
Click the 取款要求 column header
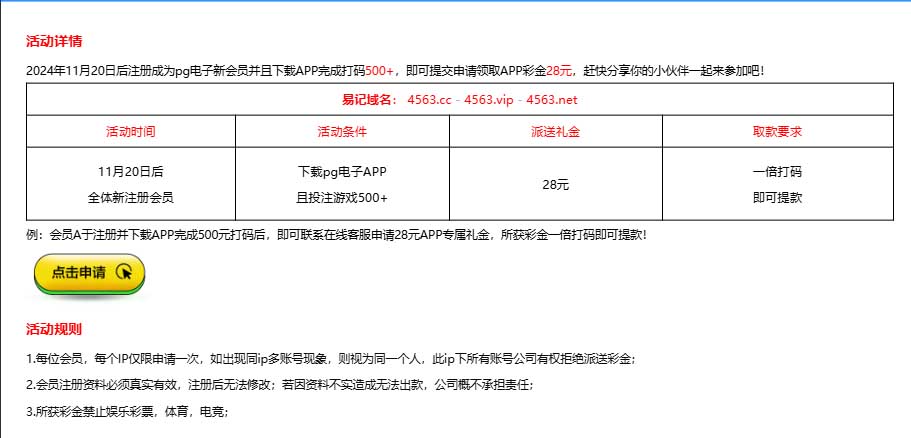click(x=777, y=132)
